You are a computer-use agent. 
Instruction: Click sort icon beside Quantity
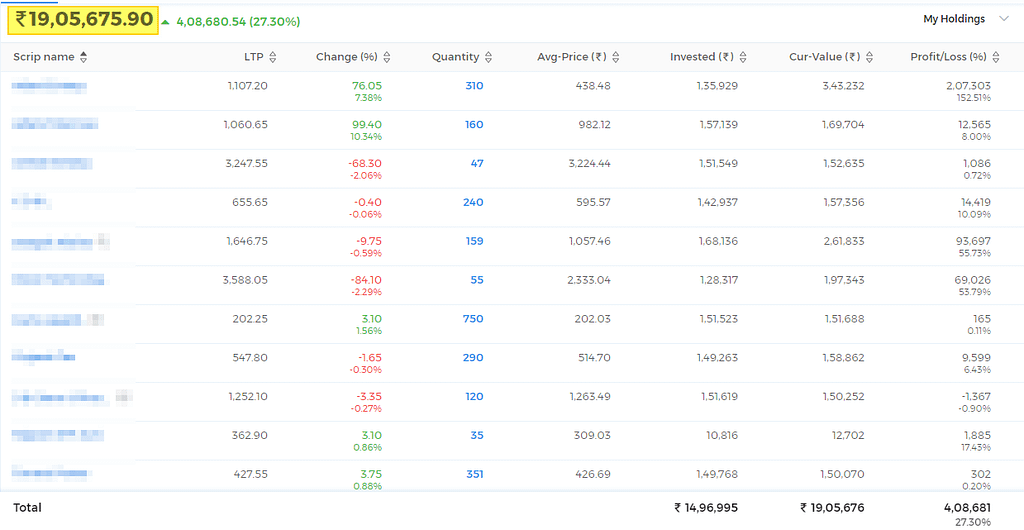click(488, 57)
